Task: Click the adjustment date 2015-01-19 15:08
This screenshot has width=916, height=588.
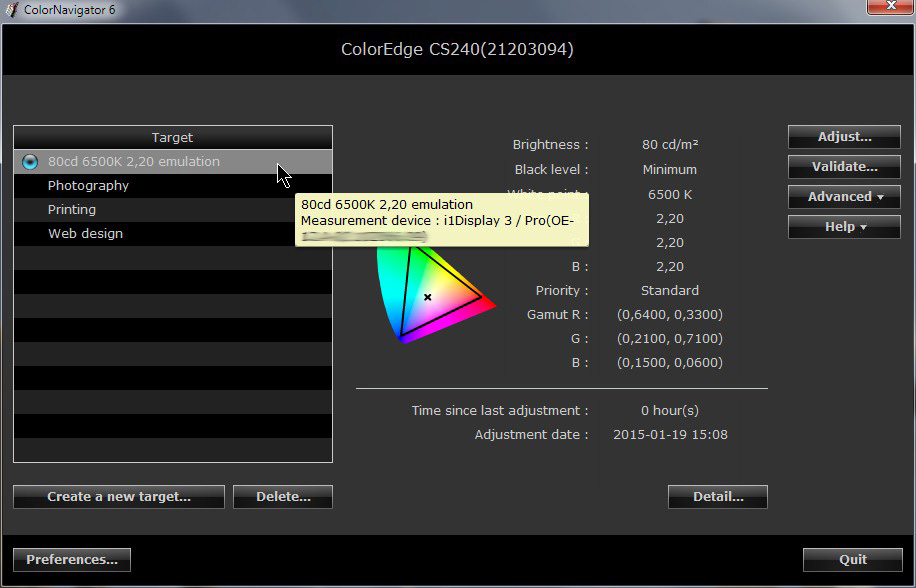Action: [x=670, y=435]
